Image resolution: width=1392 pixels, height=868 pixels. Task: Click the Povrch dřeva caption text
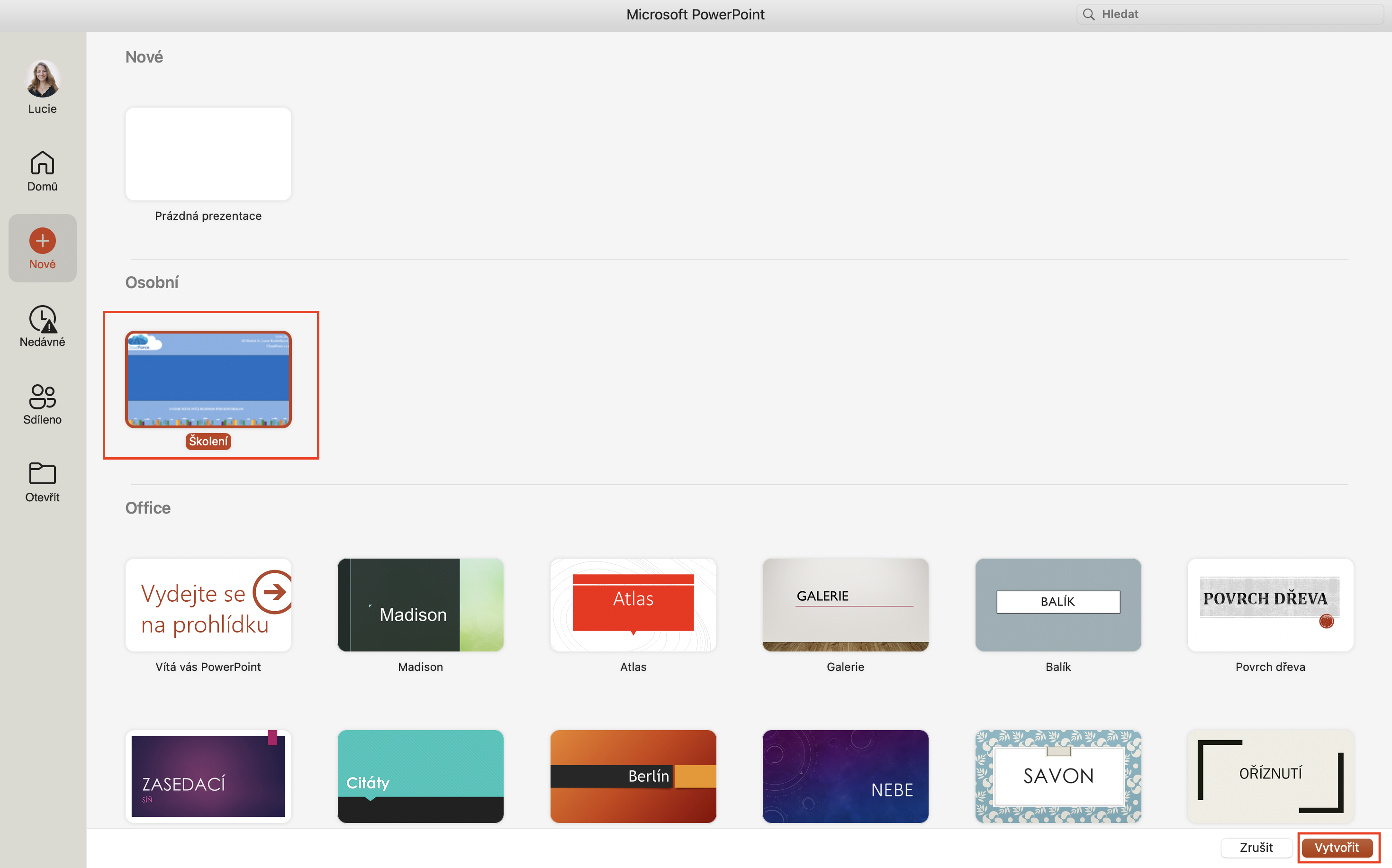1270,667
